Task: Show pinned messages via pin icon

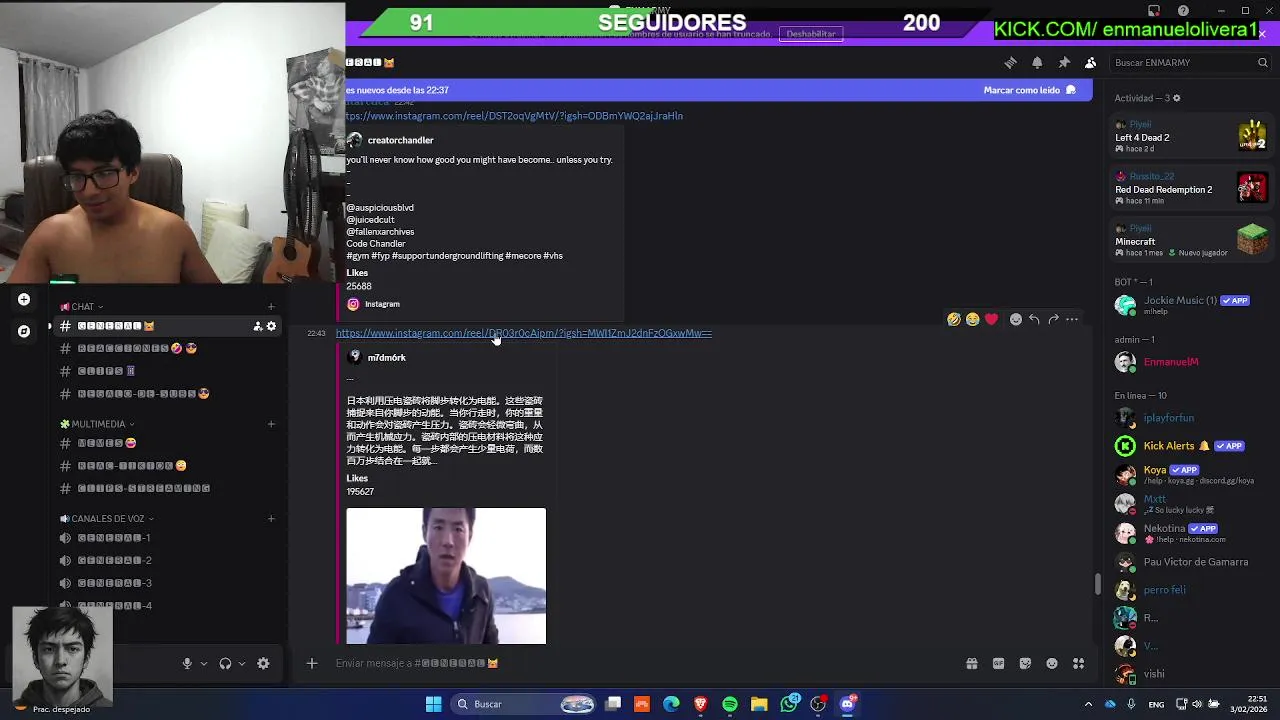Action: click(1064, 62)
